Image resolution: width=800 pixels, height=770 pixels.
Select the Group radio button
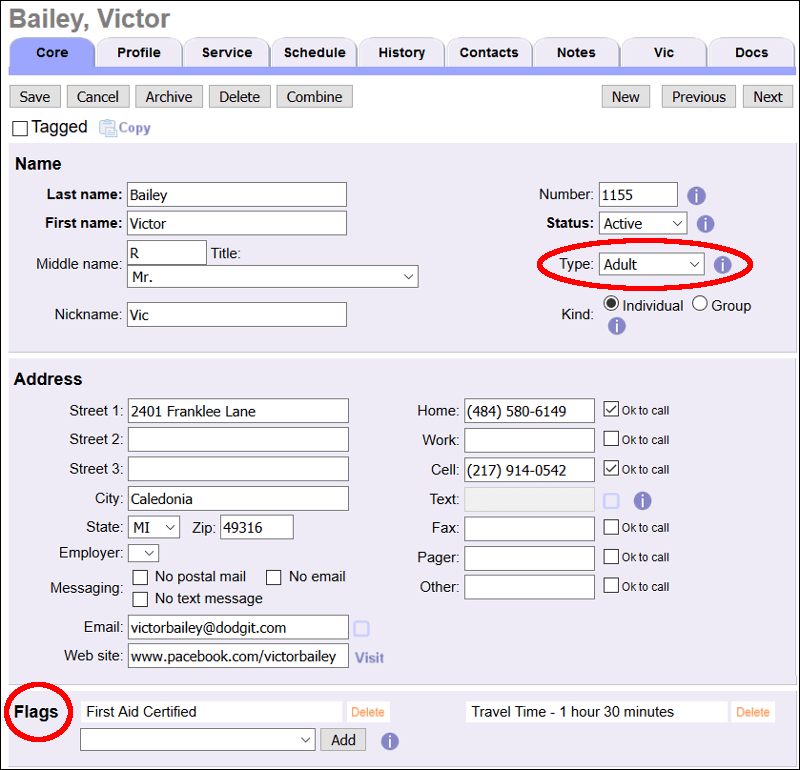pyautogui.click(x=699, y=304)
